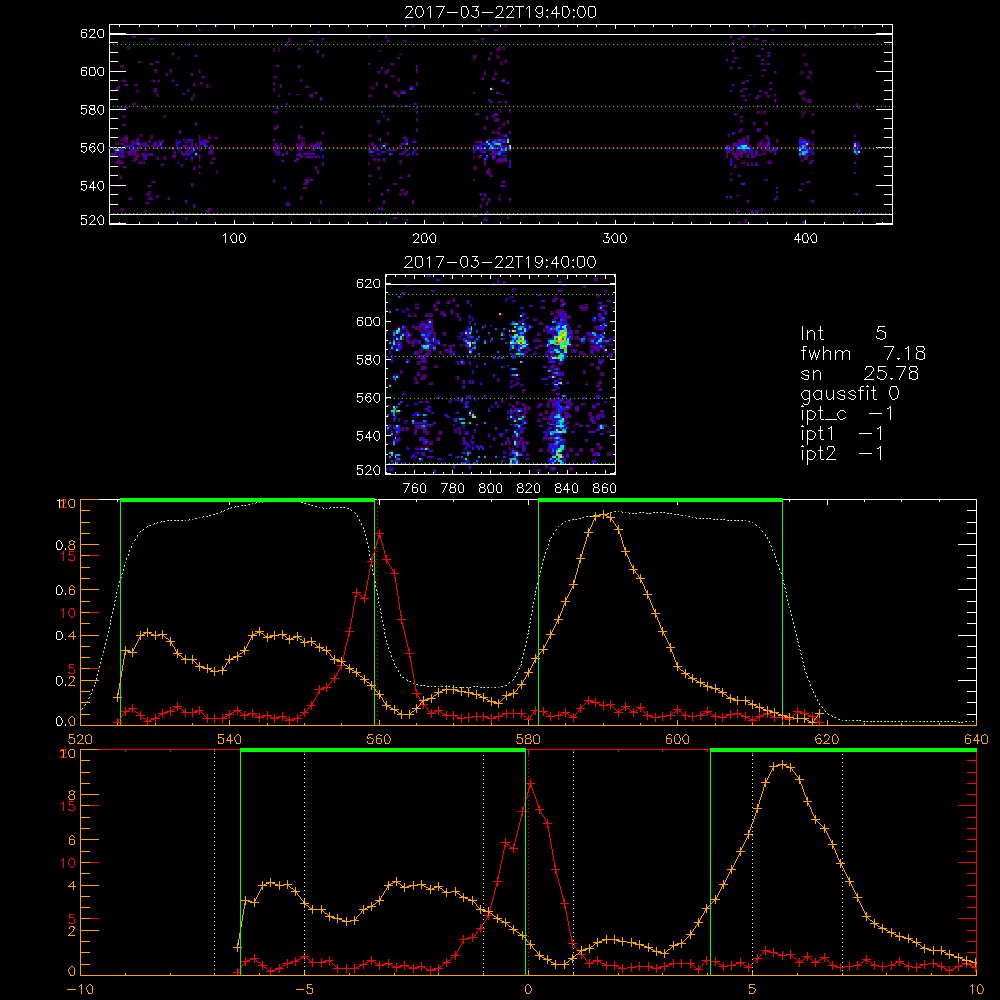Viewport: 1000px width, 1000px height.
Task: Click the orange curve peak in lower profile plot
Action: click(x=781, y=765)
